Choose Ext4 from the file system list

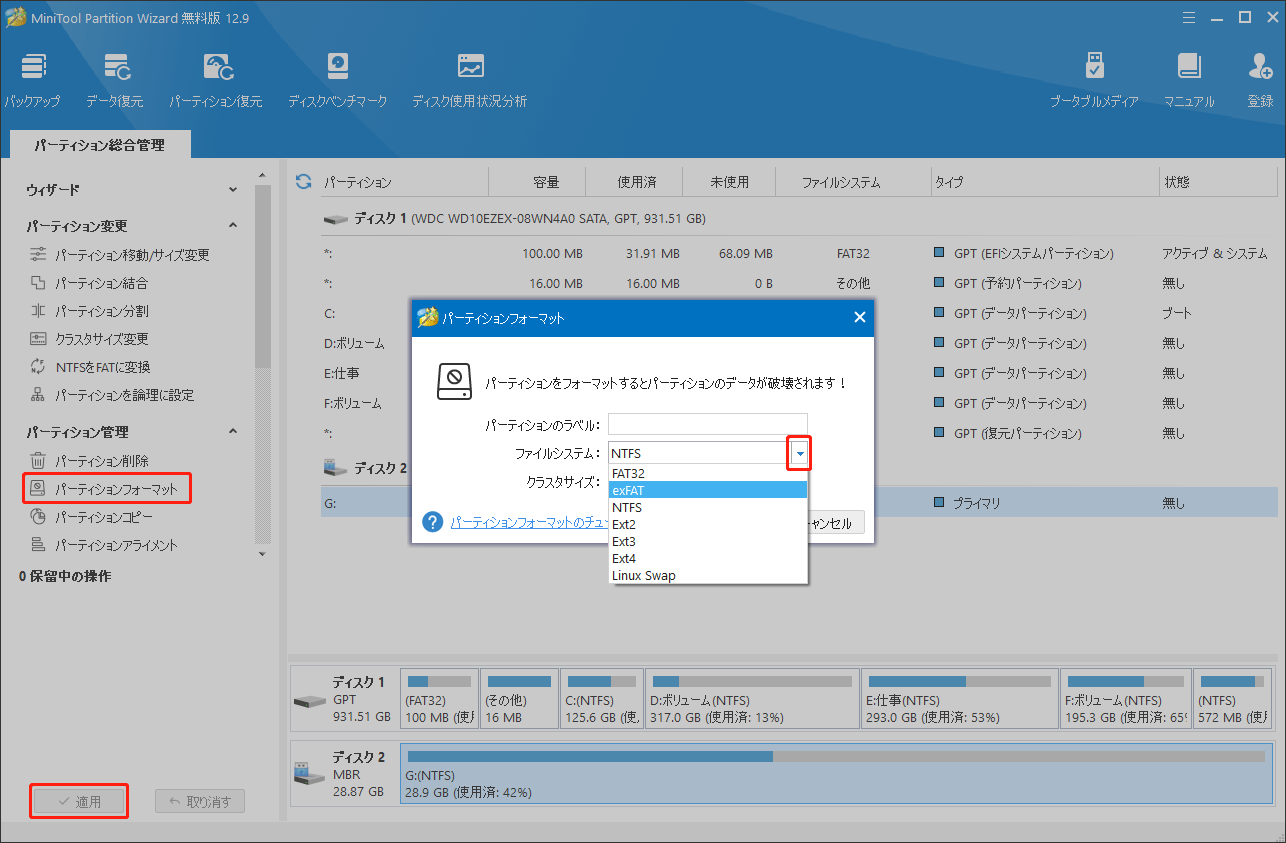tap(708, 558)
